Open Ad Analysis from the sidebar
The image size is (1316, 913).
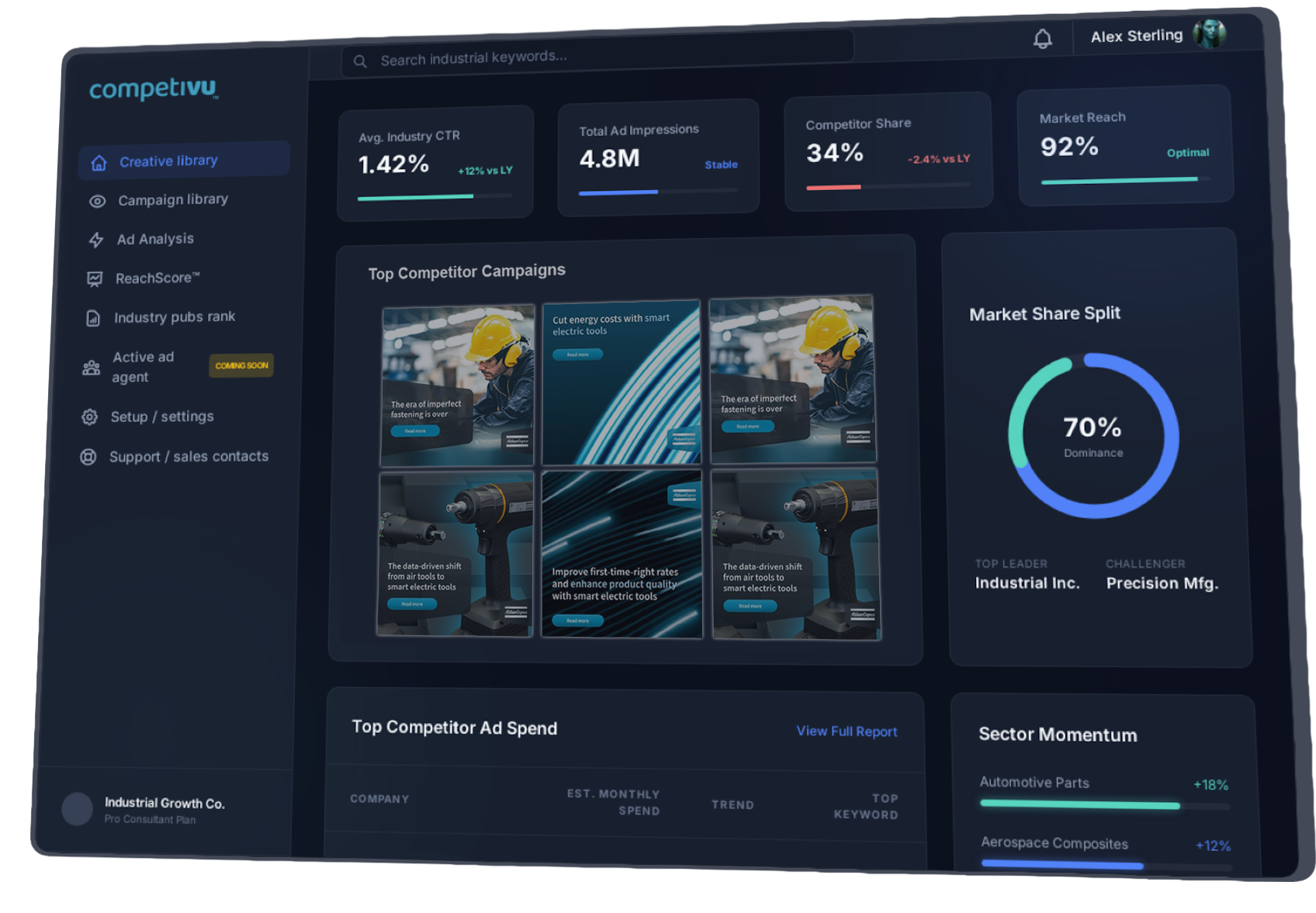point(156,239)
